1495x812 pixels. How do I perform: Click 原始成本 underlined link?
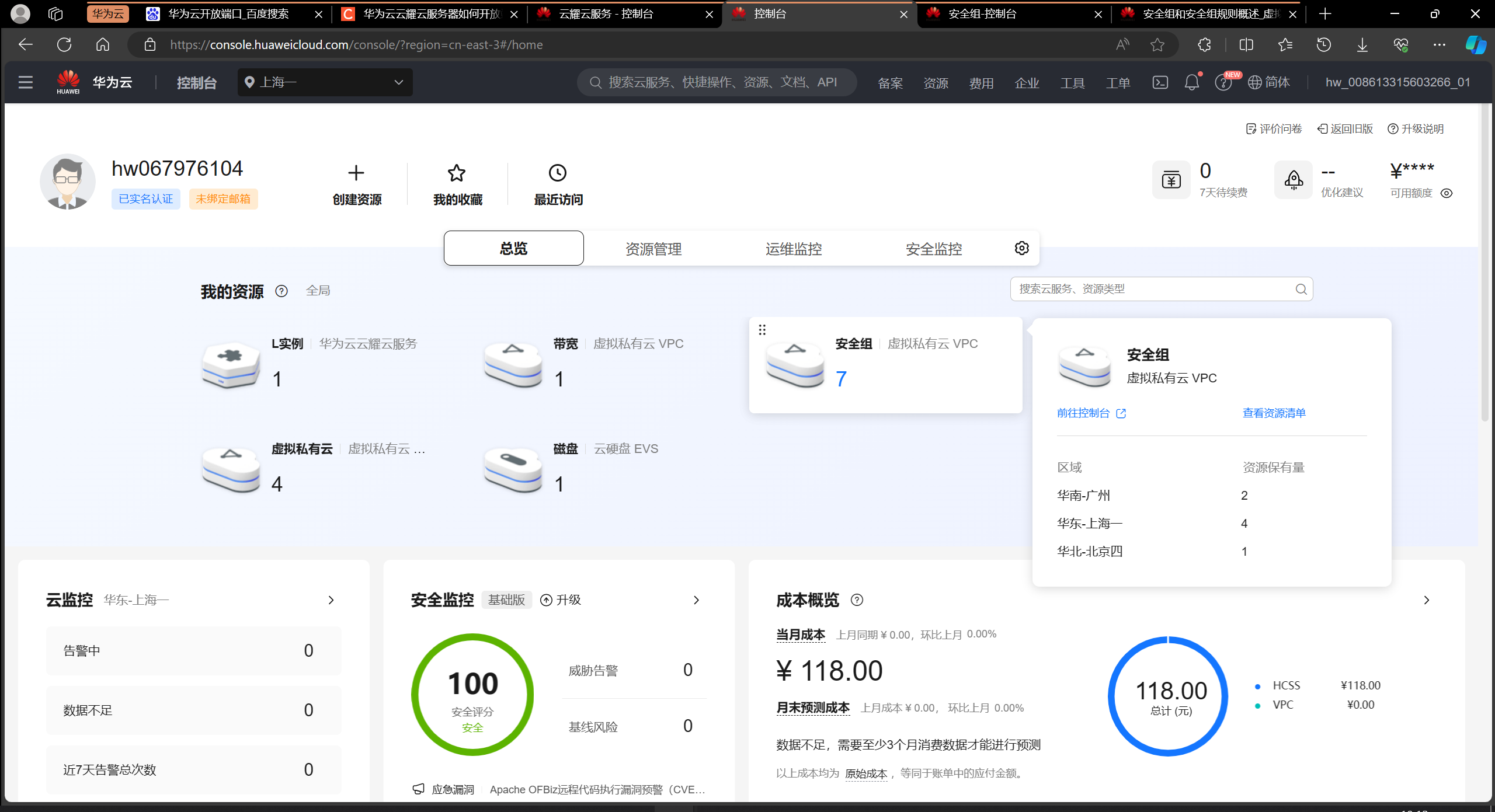click(x=866, y=773)
